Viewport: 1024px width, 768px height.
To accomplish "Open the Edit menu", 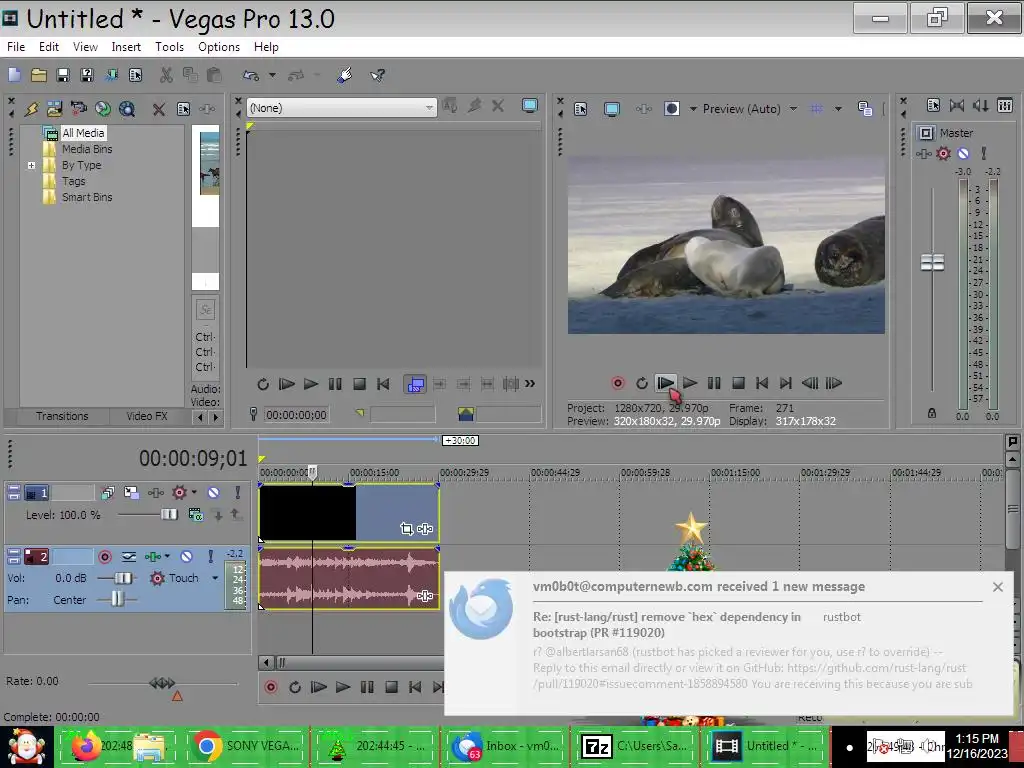I will click(49, 47).
